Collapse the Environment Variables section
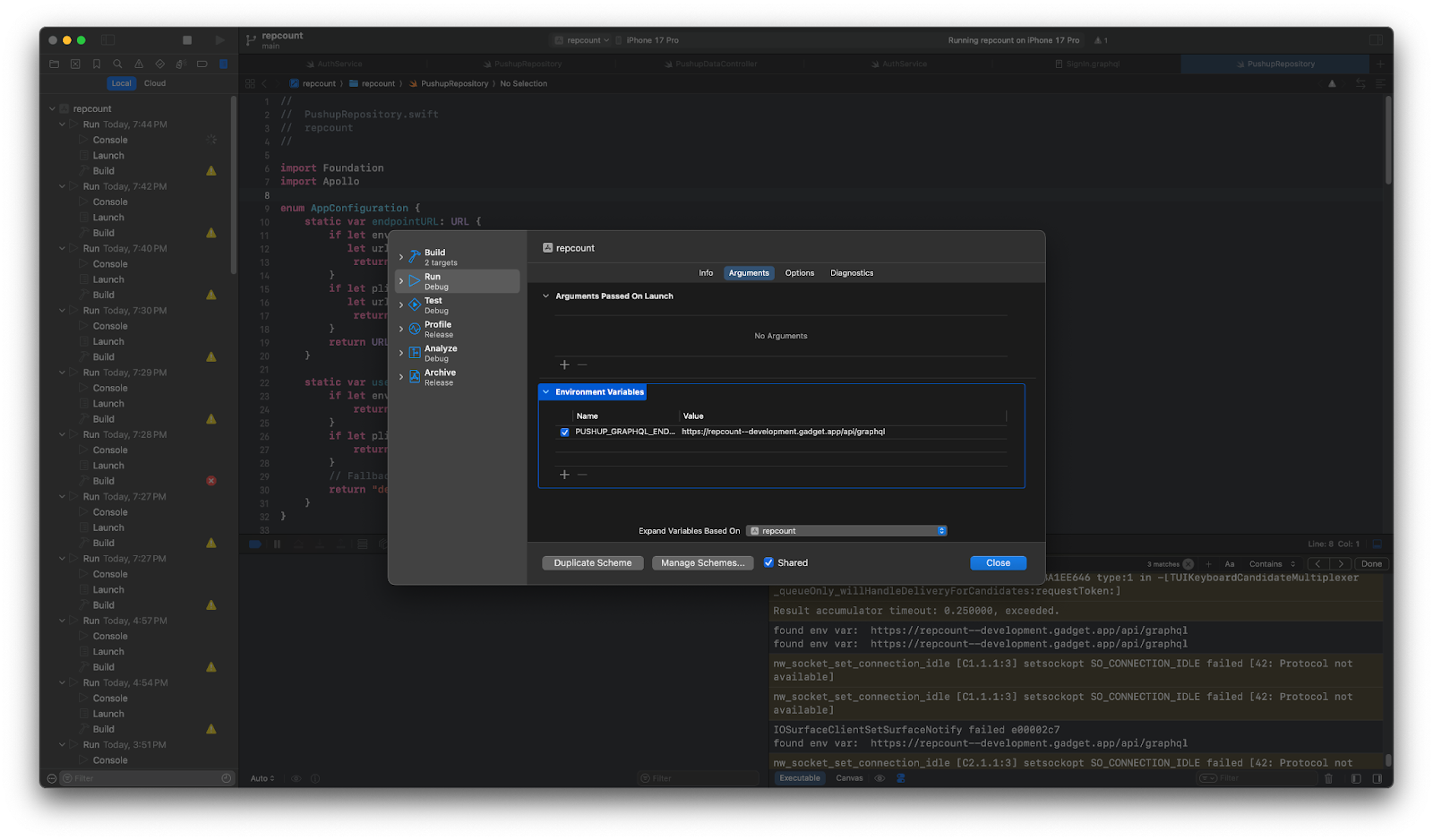 (545, 392)
